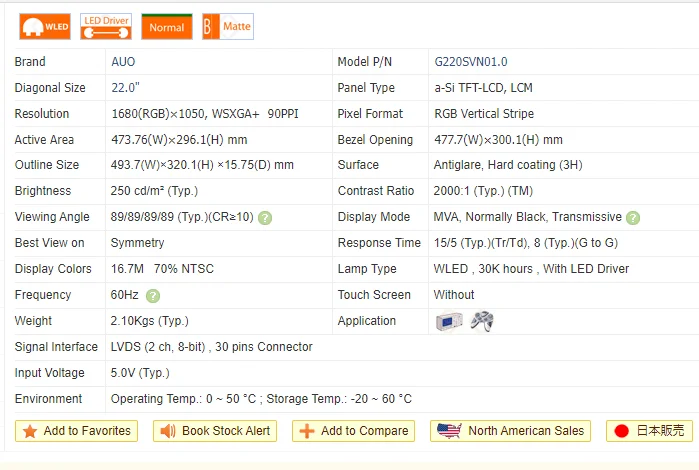Click the G220SVN01.0 model number
Image resolution: width=699 pixels, height=470 pixels.
[470, 62]
